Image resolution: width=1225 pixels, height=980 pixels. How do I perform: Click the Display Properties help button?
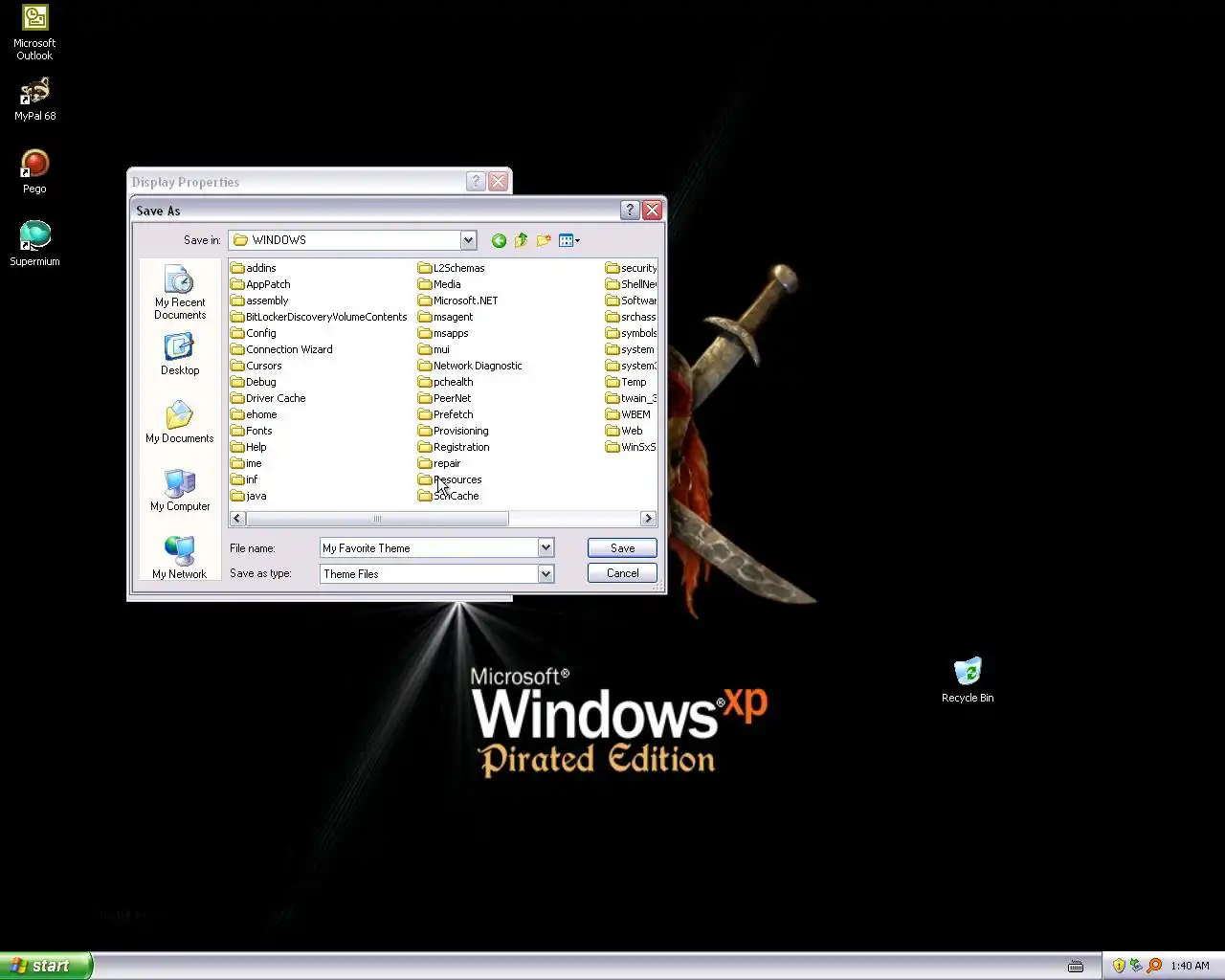tap(476, 182)
